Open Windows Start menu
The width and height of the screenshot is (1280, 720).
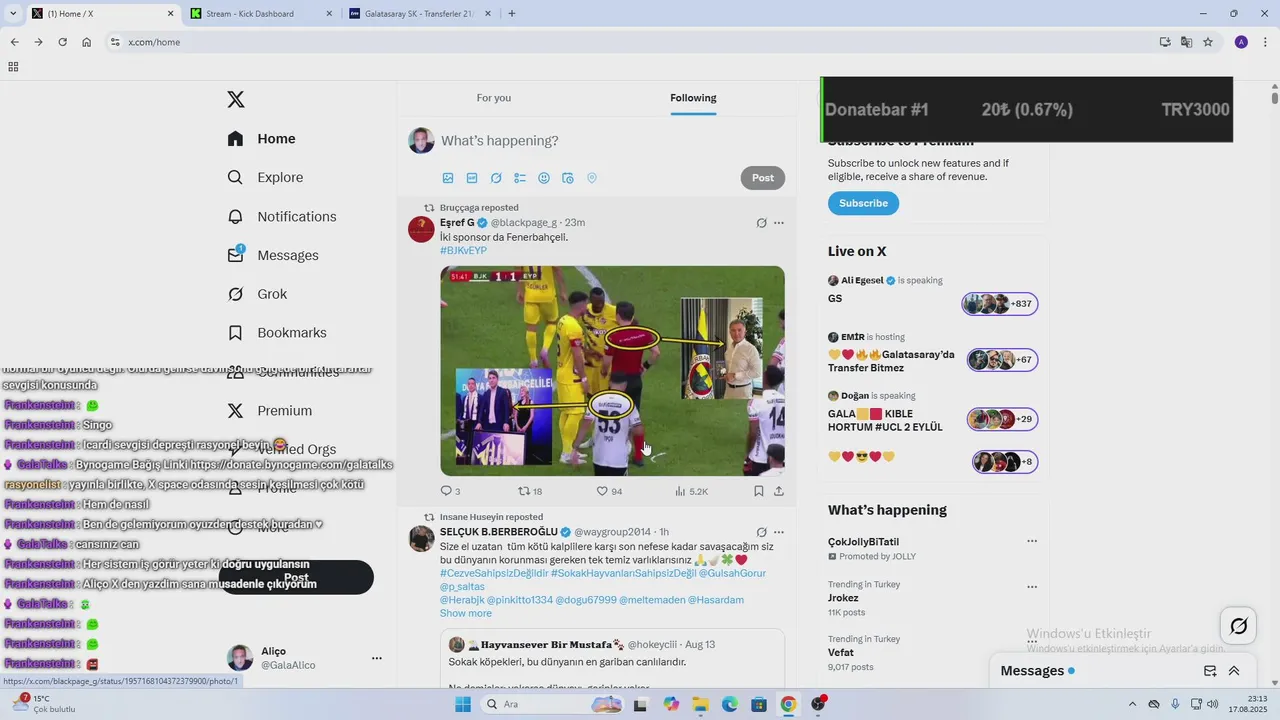pyautogui.click(x=463, y=704)
